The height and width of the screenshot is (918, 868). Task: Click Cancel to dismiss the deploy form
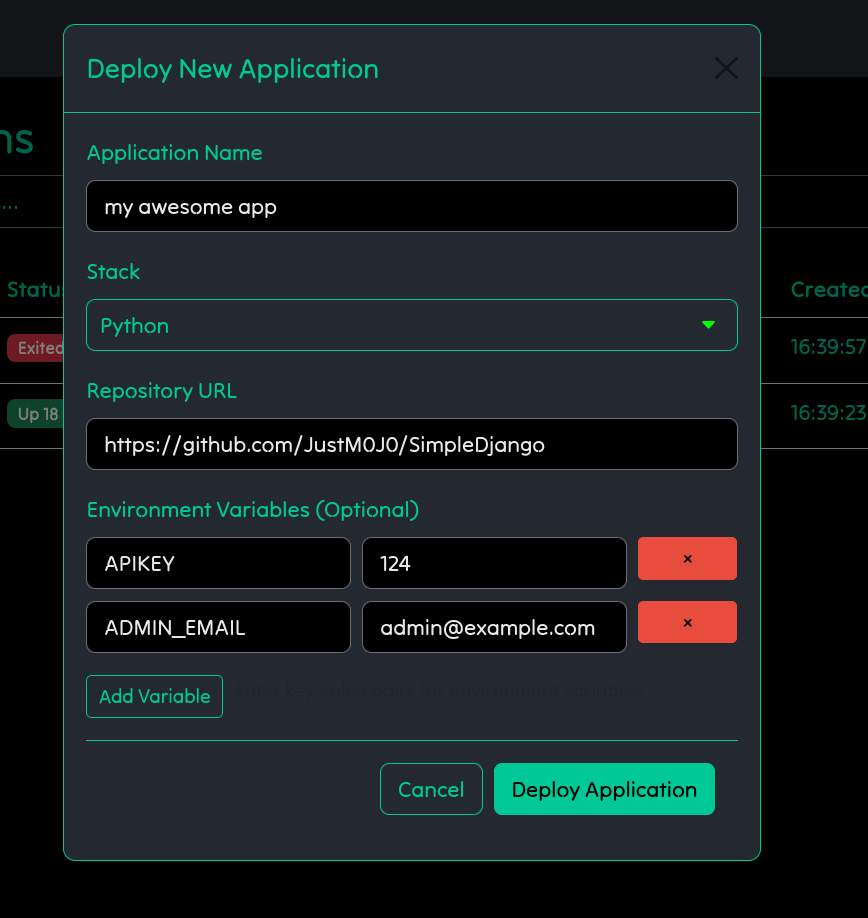431,789
